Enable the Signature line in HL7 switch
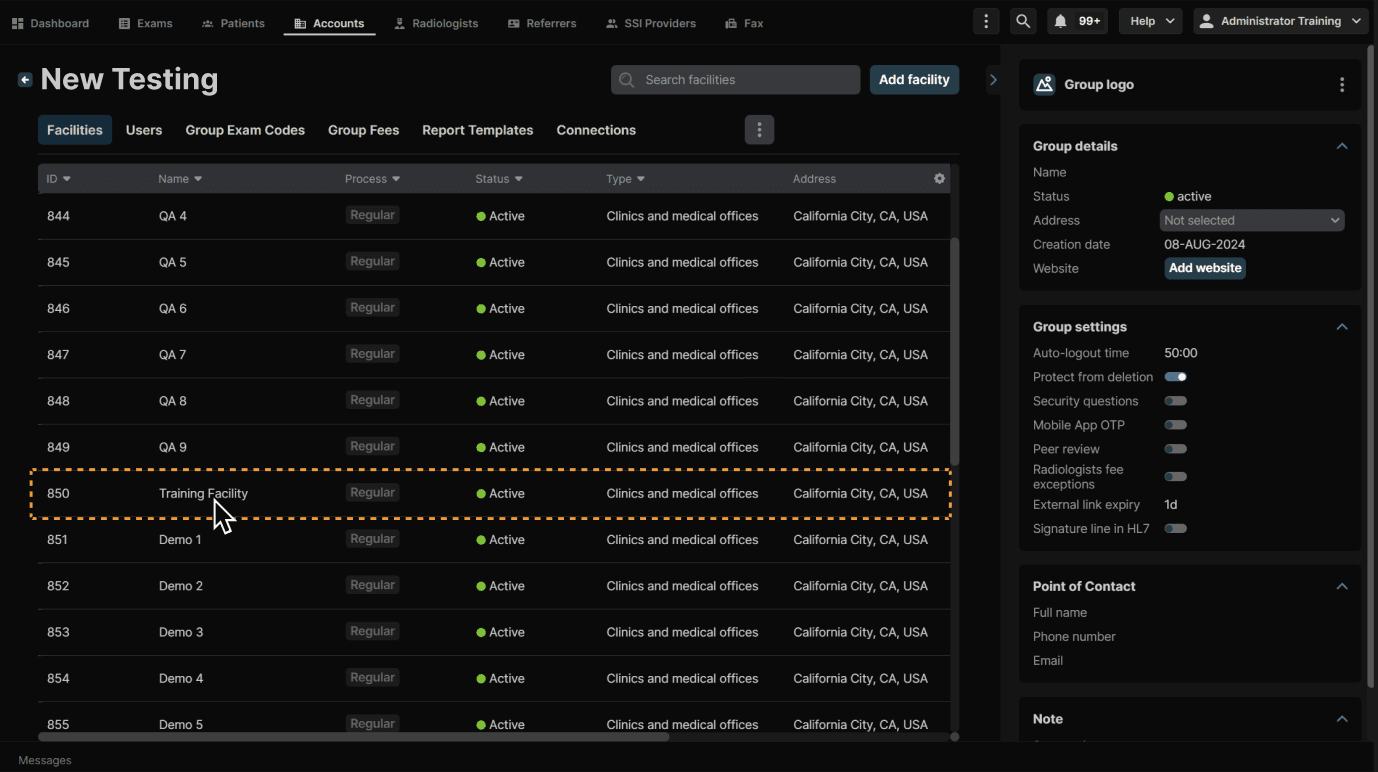The image size is (1378, 772). point(1176,528)
